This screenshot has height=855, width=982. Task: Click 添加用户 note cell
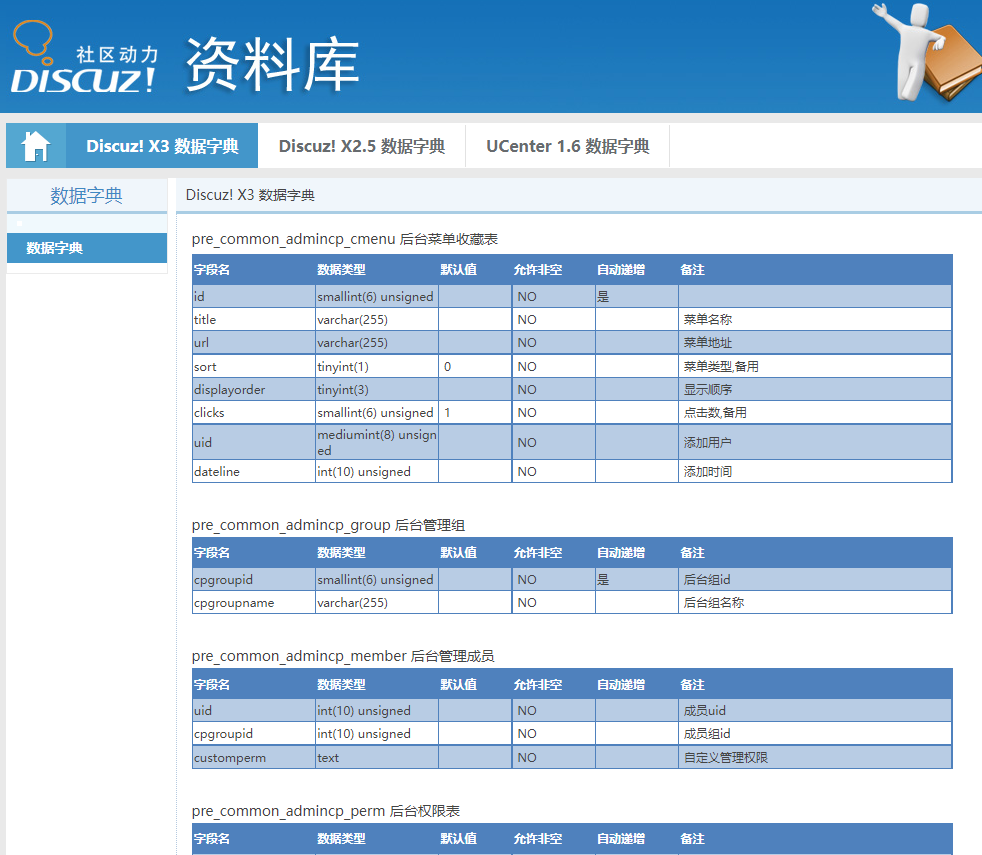(x=815, y=442)
